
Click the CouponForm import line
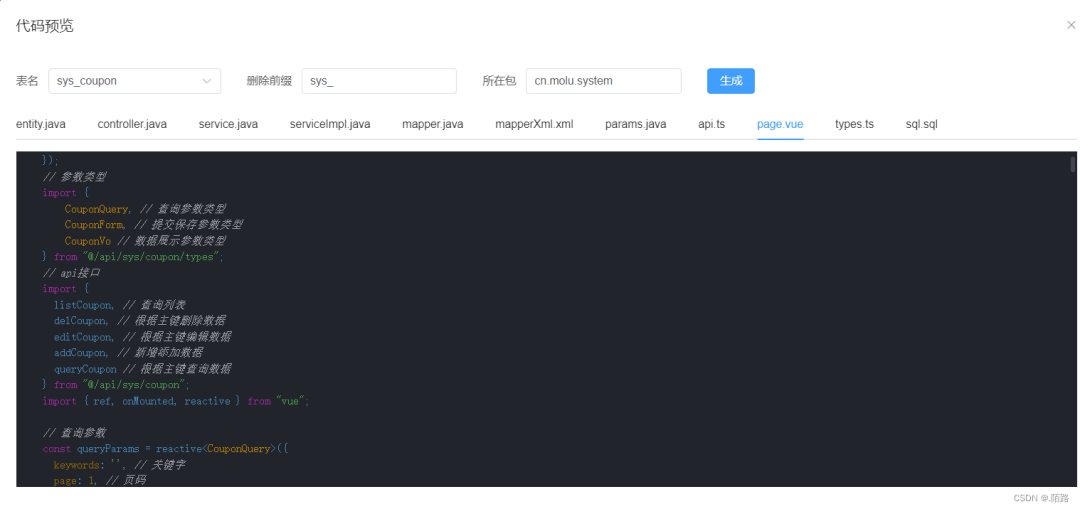(x=154, y=225)
